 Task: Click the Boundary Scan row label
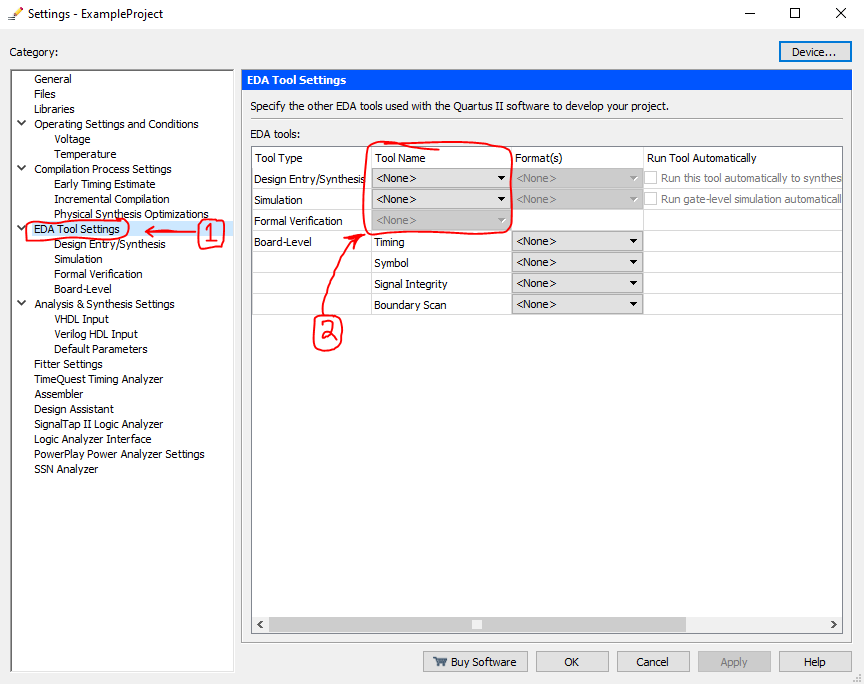[x=410, y=305]
